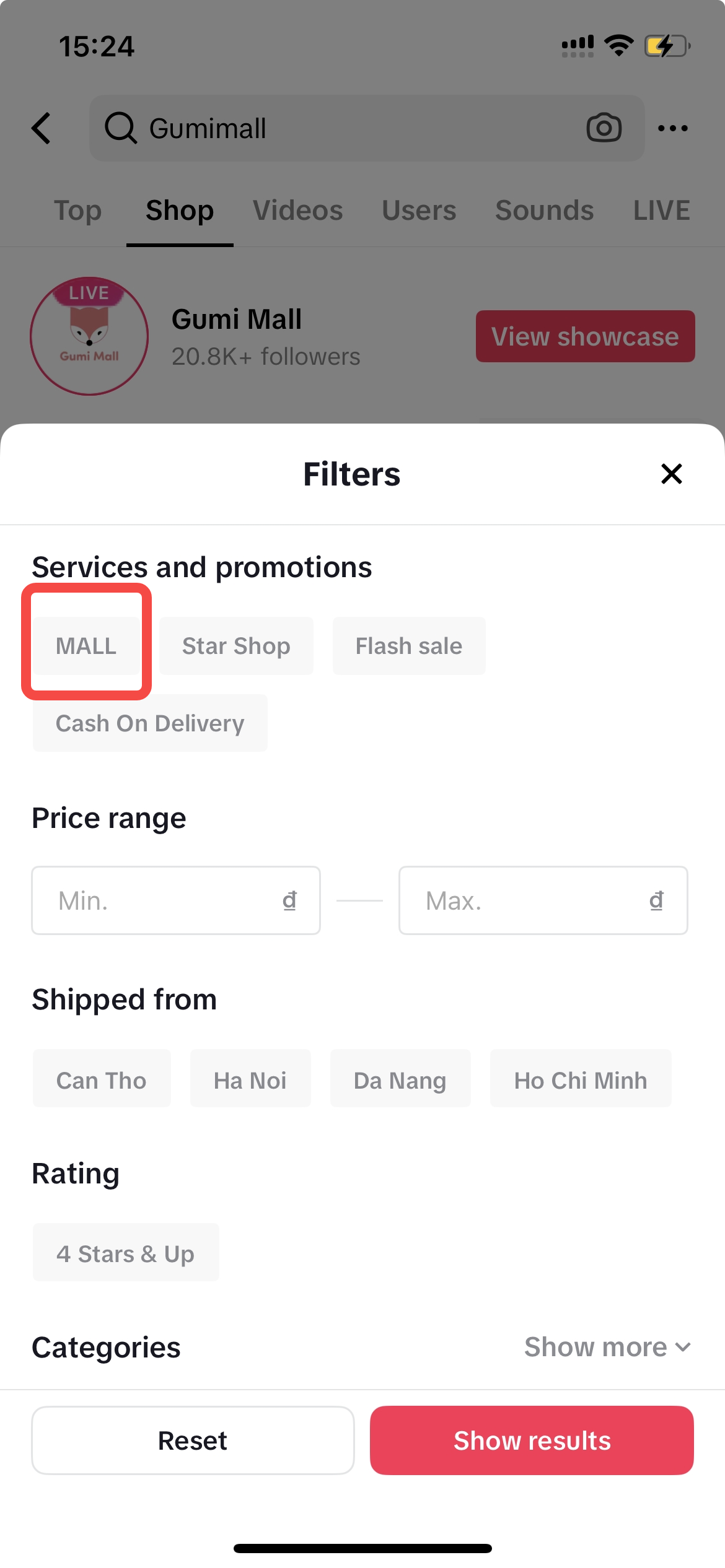Open camera visual search icon

(x=604, y=128)
